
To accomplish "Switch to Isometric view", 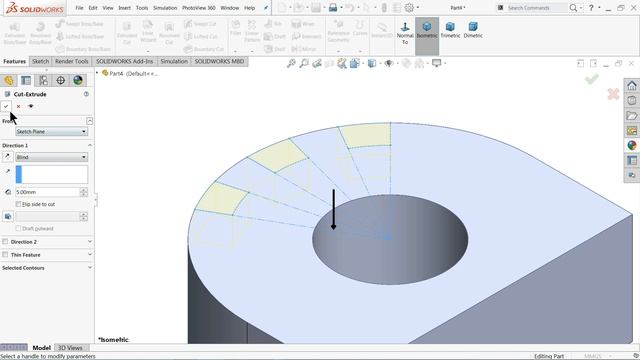I will [x=427, y=31].
